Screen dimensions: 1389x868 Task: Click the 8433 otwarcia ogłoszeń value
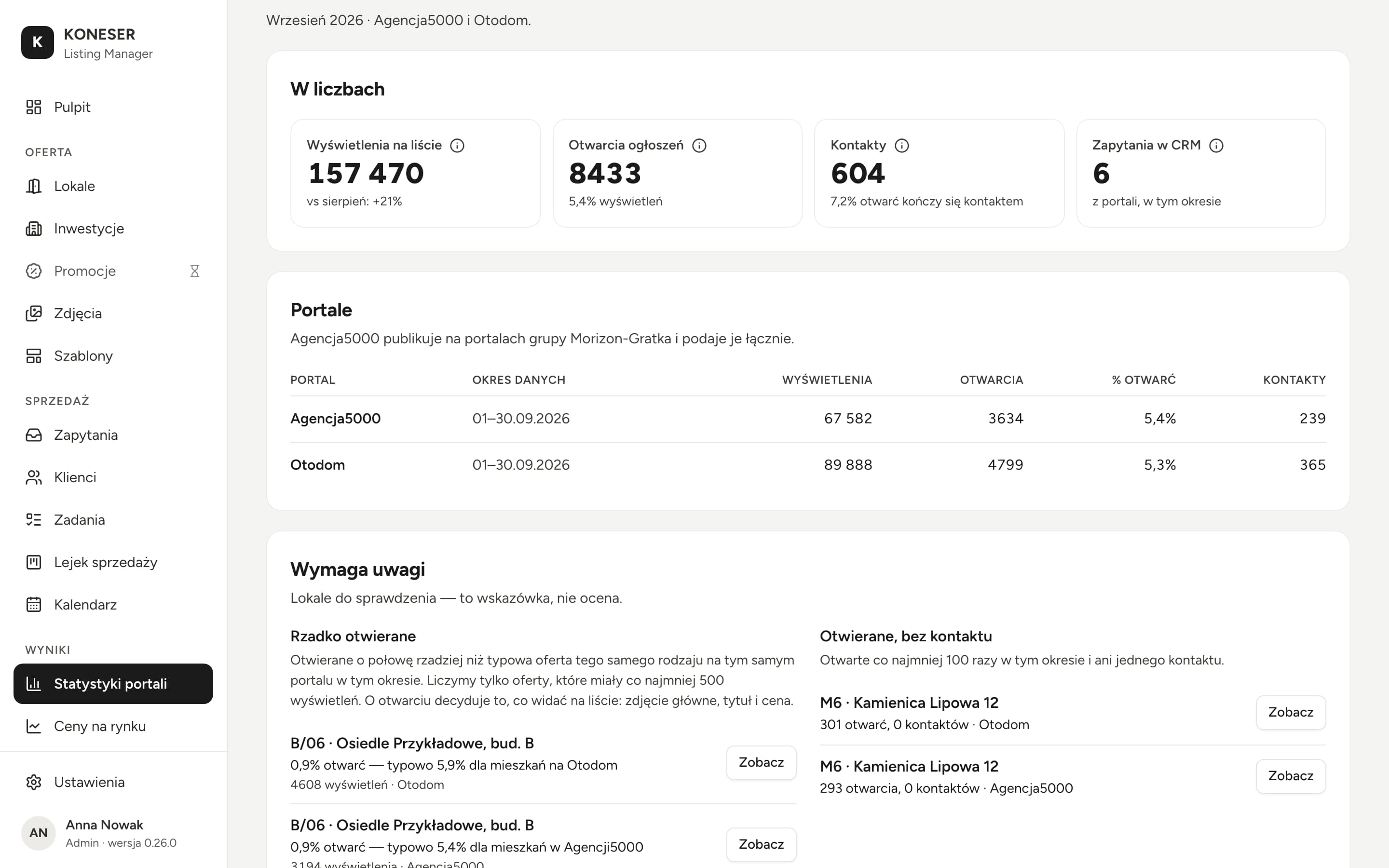point(605,174)
